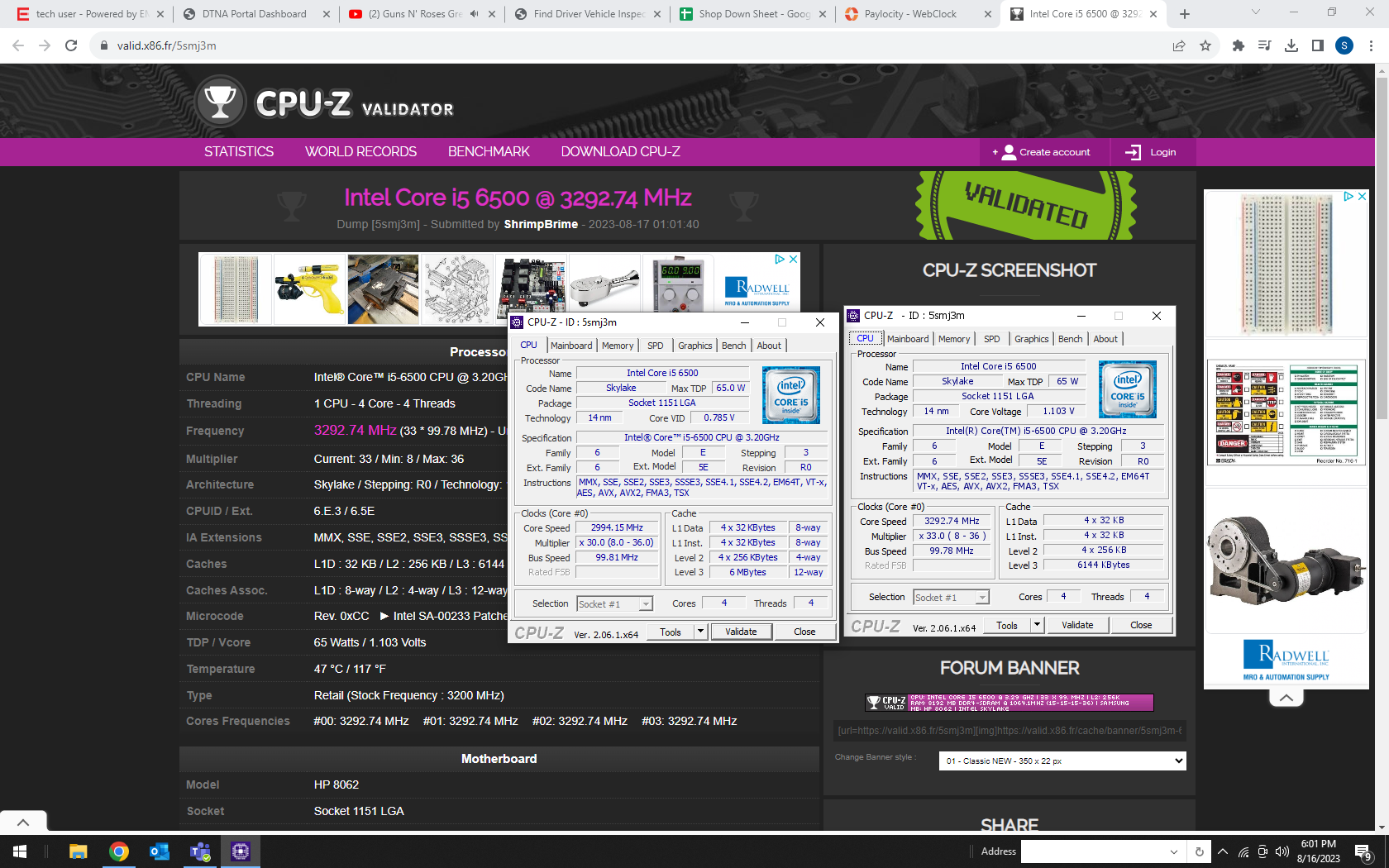This screenshot has width=1389, height=868.
Task: Open the STATISTICS menu item
Action: [x=239, y=152]
